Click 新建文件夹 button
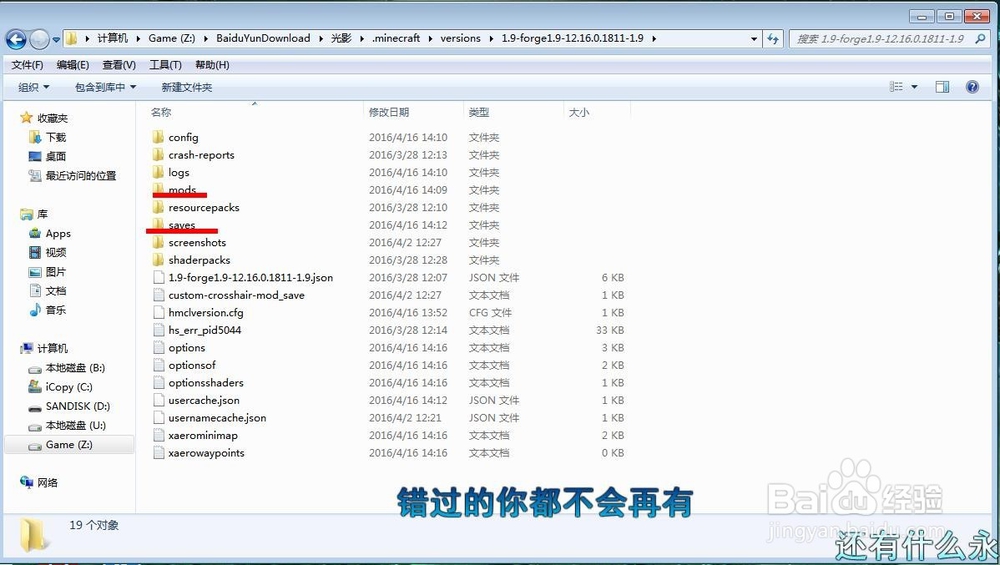The image size is (1000, 565). click(187, 87)
